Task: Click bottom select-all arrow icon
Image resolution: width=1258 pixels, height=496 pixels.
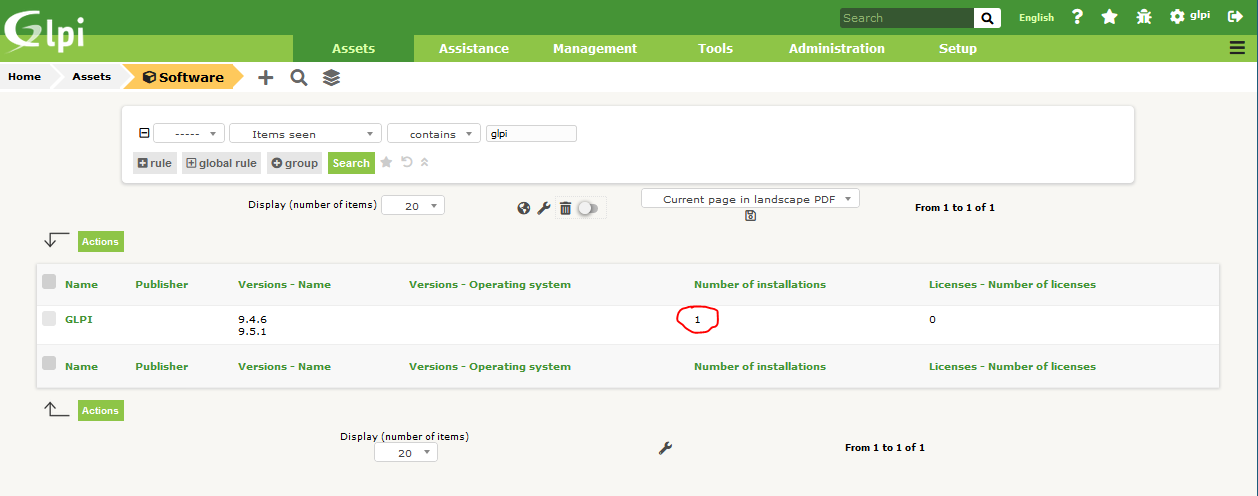Action: click(x=57, y=409)
